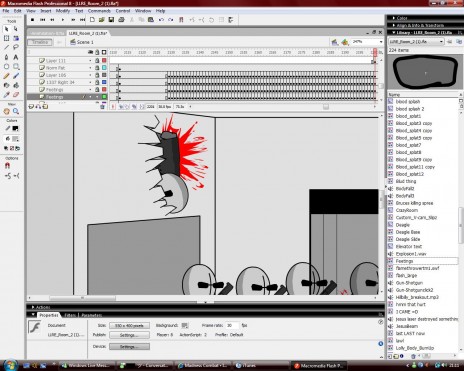464x371 pixels.
Task: Open the stage zoom percentage dropdown
Action: pyautogui.click(x=381, y=42)
